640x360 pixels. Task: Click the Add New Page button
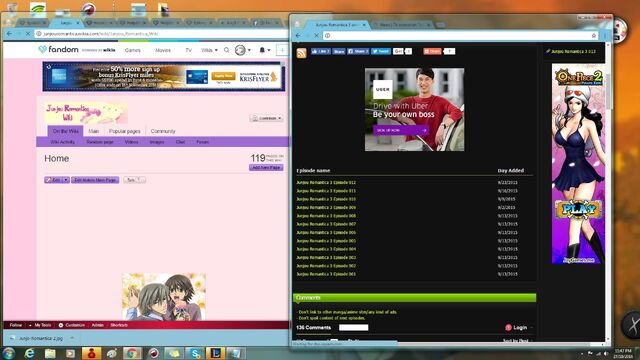click(x=266, y=168)
